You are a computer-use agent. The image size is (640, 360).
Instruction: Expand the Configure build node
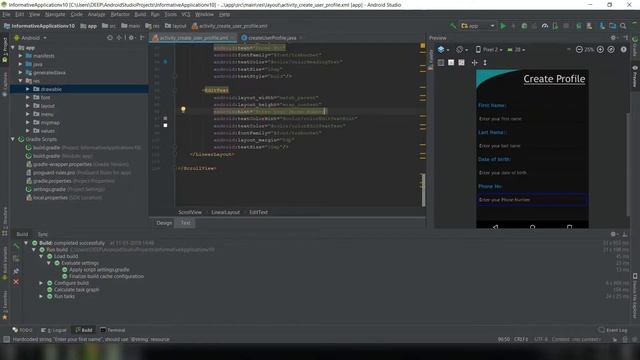(x=41, y=283)
